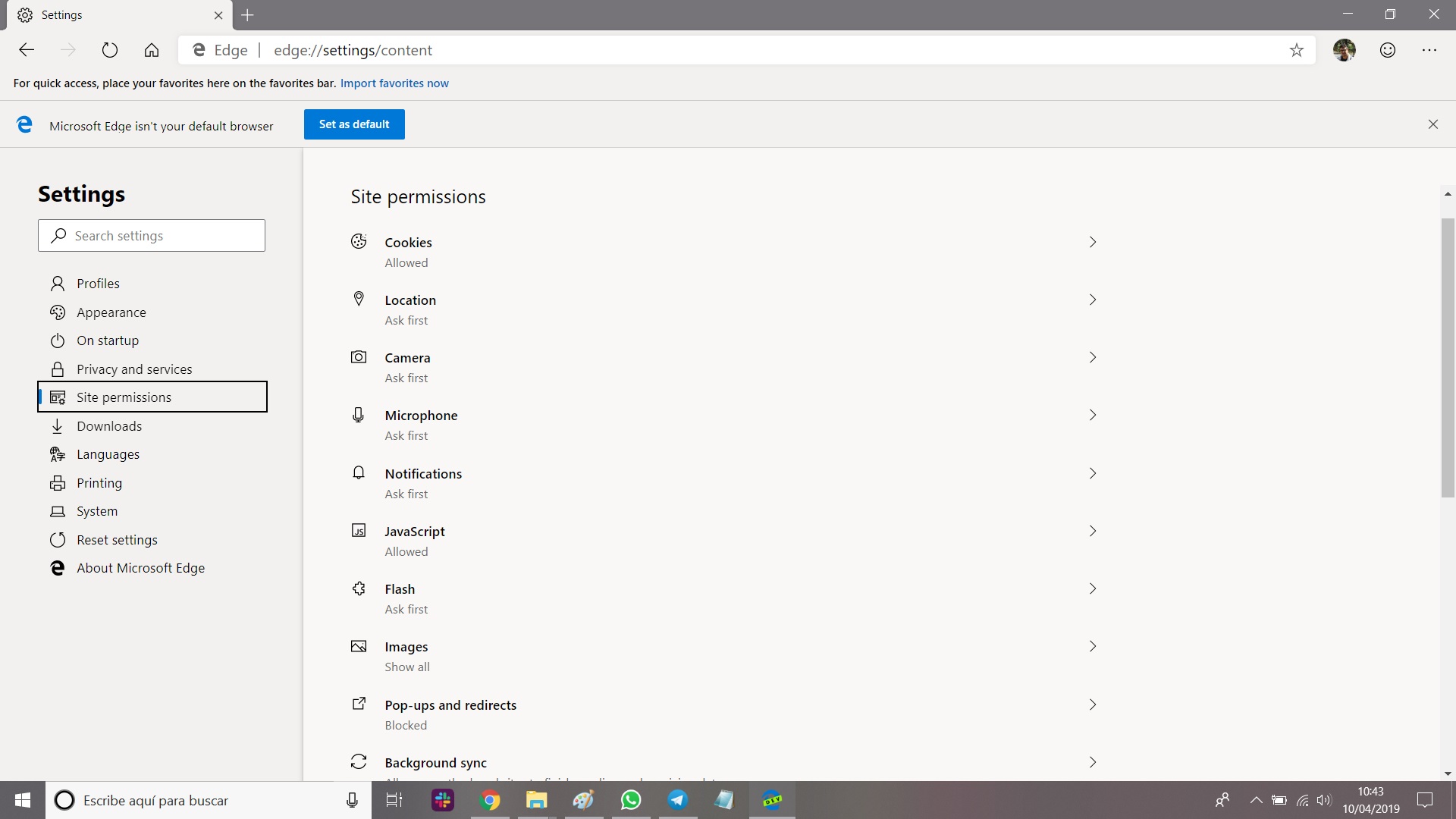Screen dimensions: 1456x819
Task: Open a new tab with plus button
Action: 247,15
